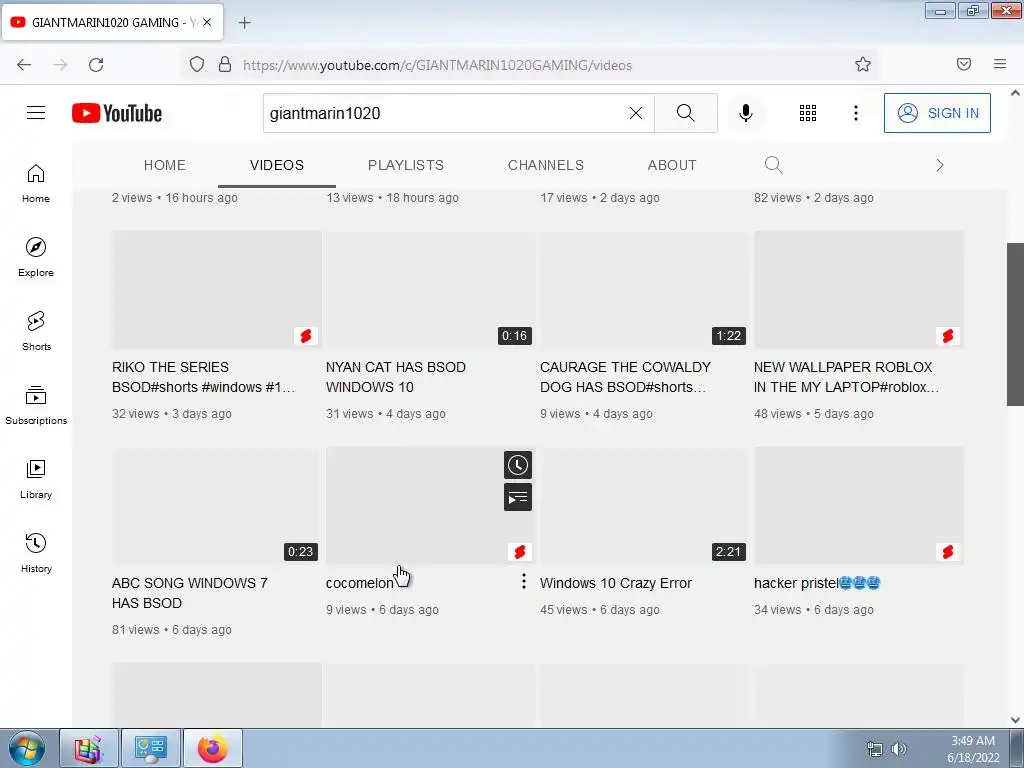The width and height of the screenshot is (1024, 768).
Task: Click the Firefox icon in the taskbar
Action: [x=213, y=748]
